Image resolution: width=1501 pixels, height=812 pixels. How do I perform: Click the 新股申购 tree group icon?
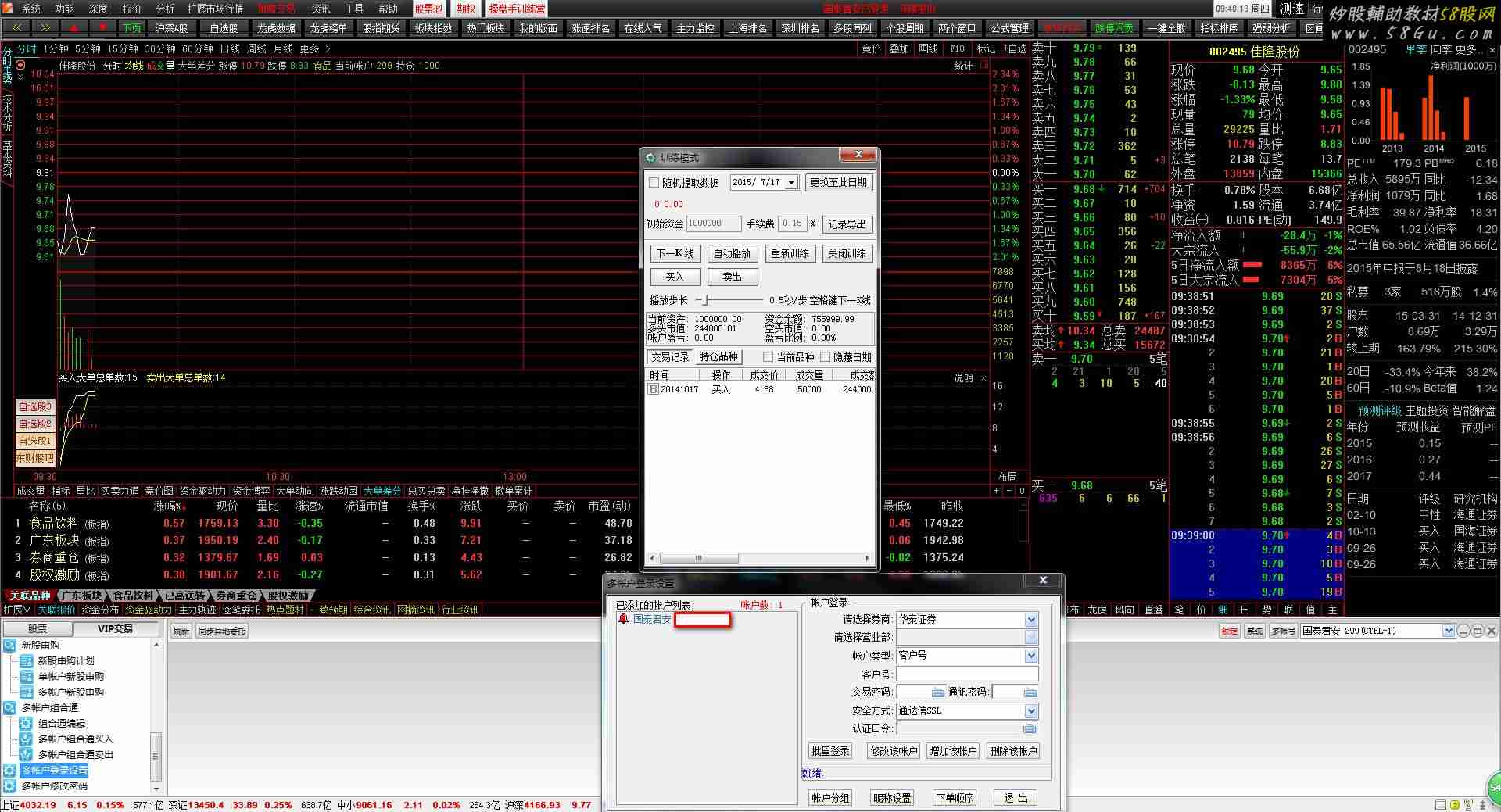tap(9, 646)
